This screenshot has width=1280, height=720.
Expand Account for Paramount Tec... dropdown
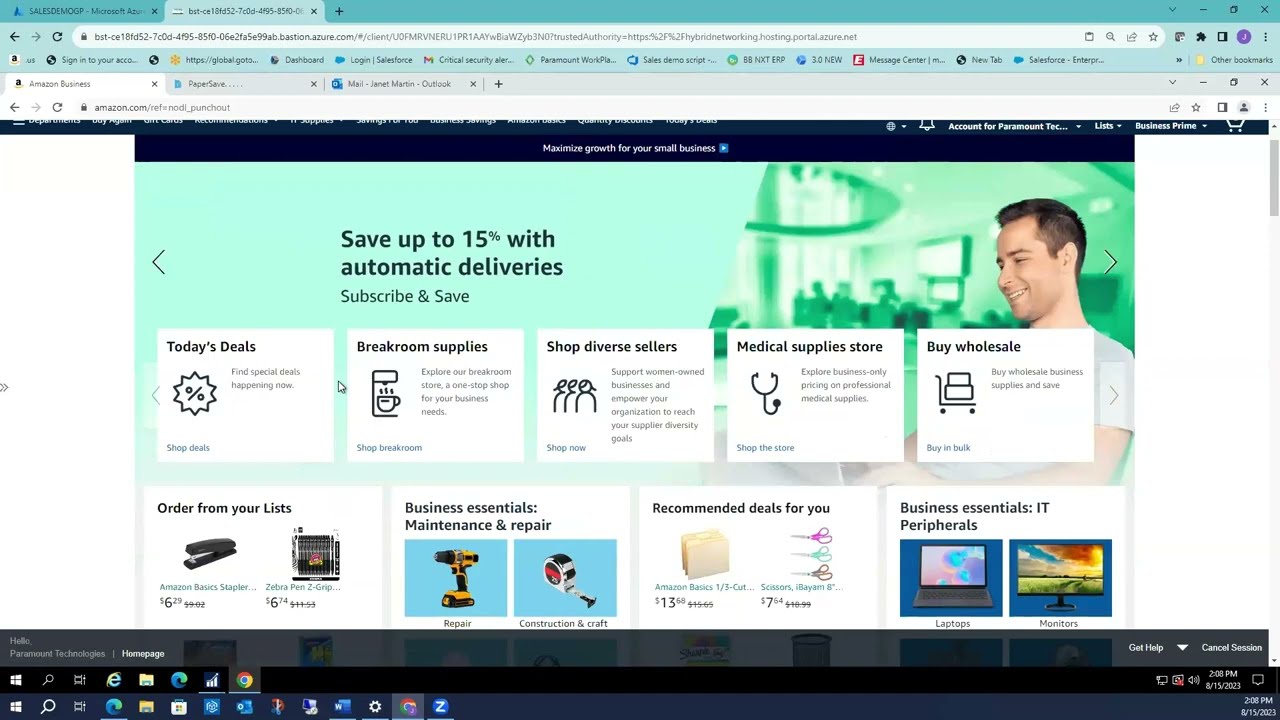1015,126
